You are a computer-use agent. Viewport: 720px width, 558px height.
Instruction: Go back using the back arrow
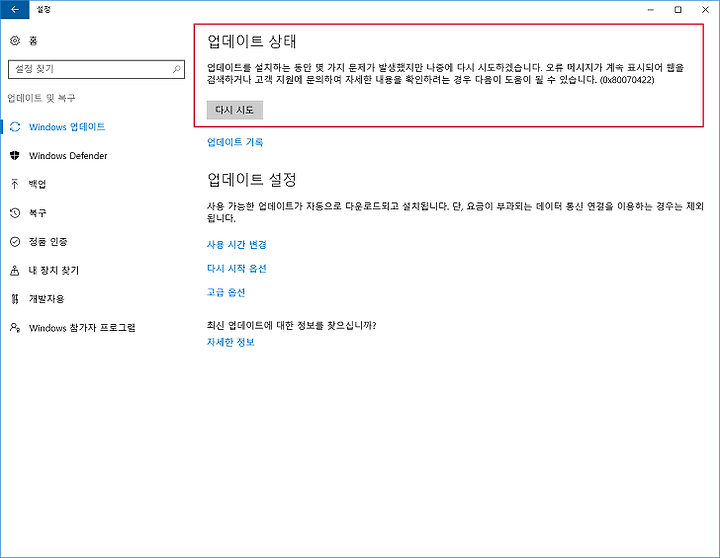pyautogui.click(x=15, y=9)
